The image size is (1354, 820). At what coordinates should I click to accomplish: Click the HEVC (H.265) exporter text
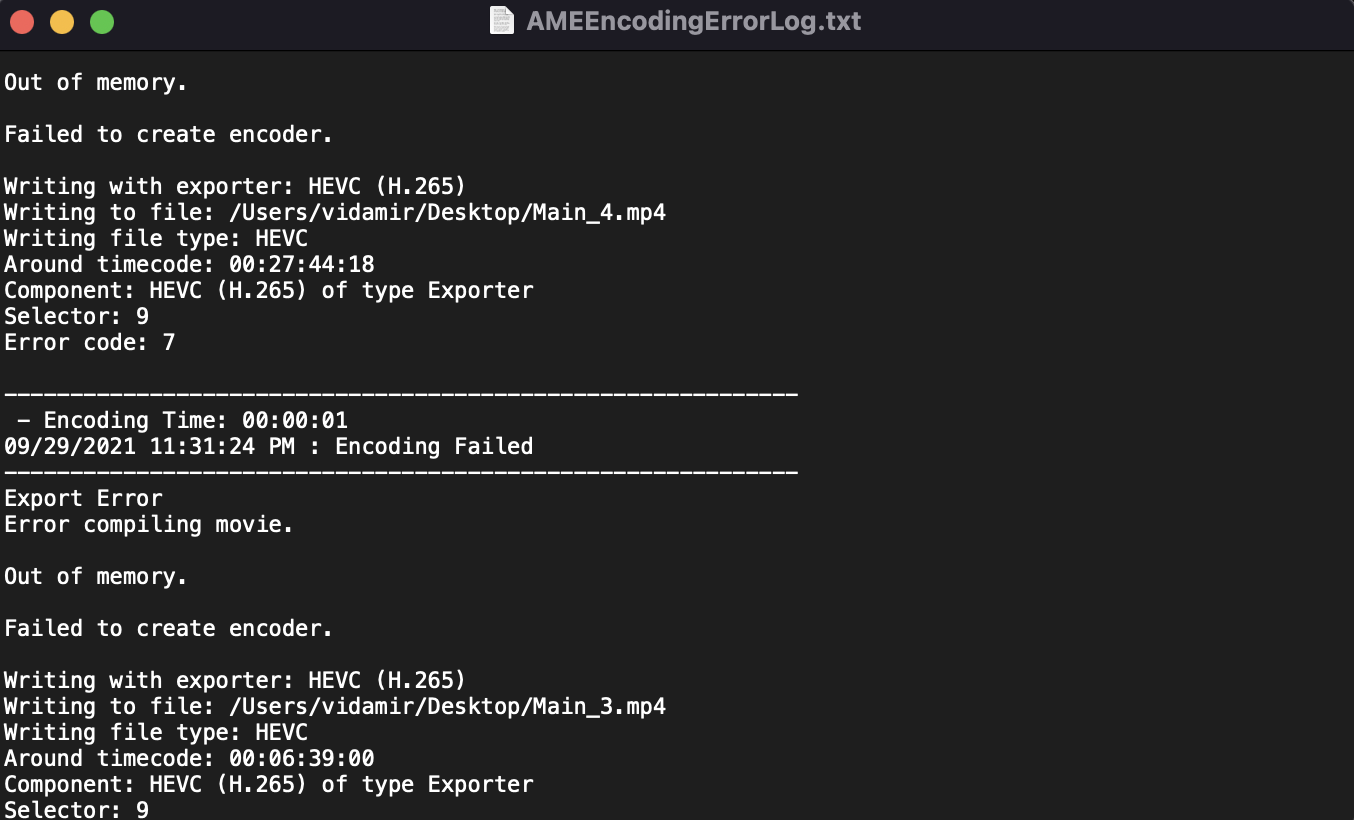235,186
